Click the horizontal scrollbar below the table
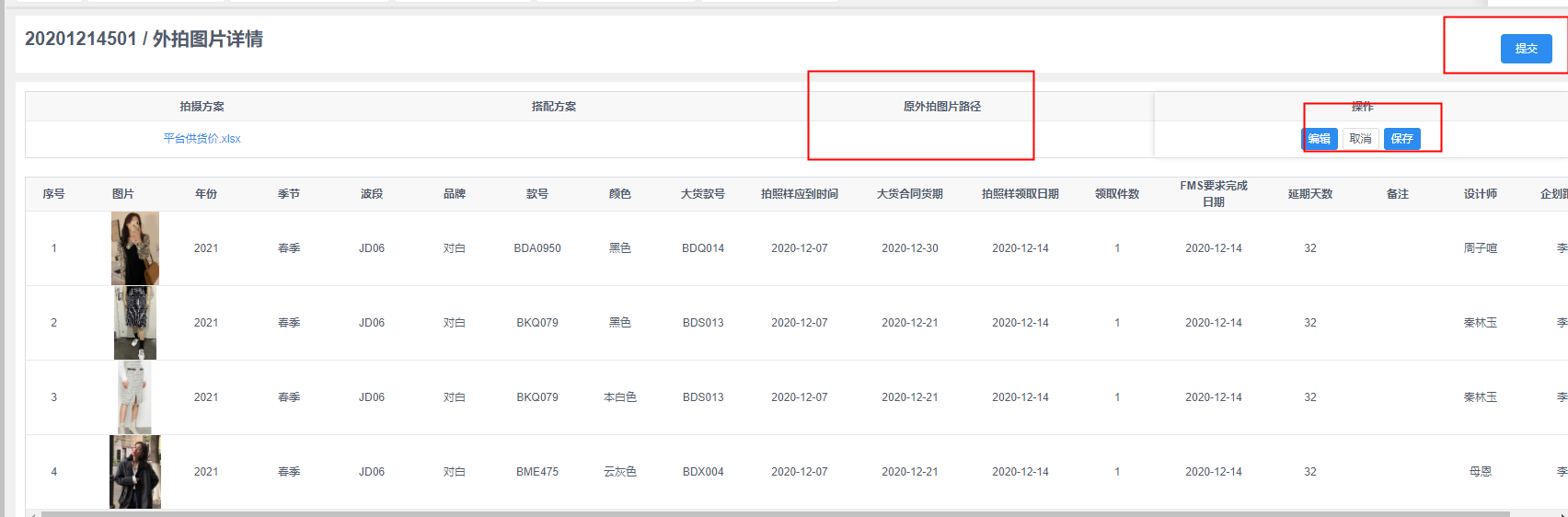This screenshot has width=1568, height=517. click(x=773, y=513)
